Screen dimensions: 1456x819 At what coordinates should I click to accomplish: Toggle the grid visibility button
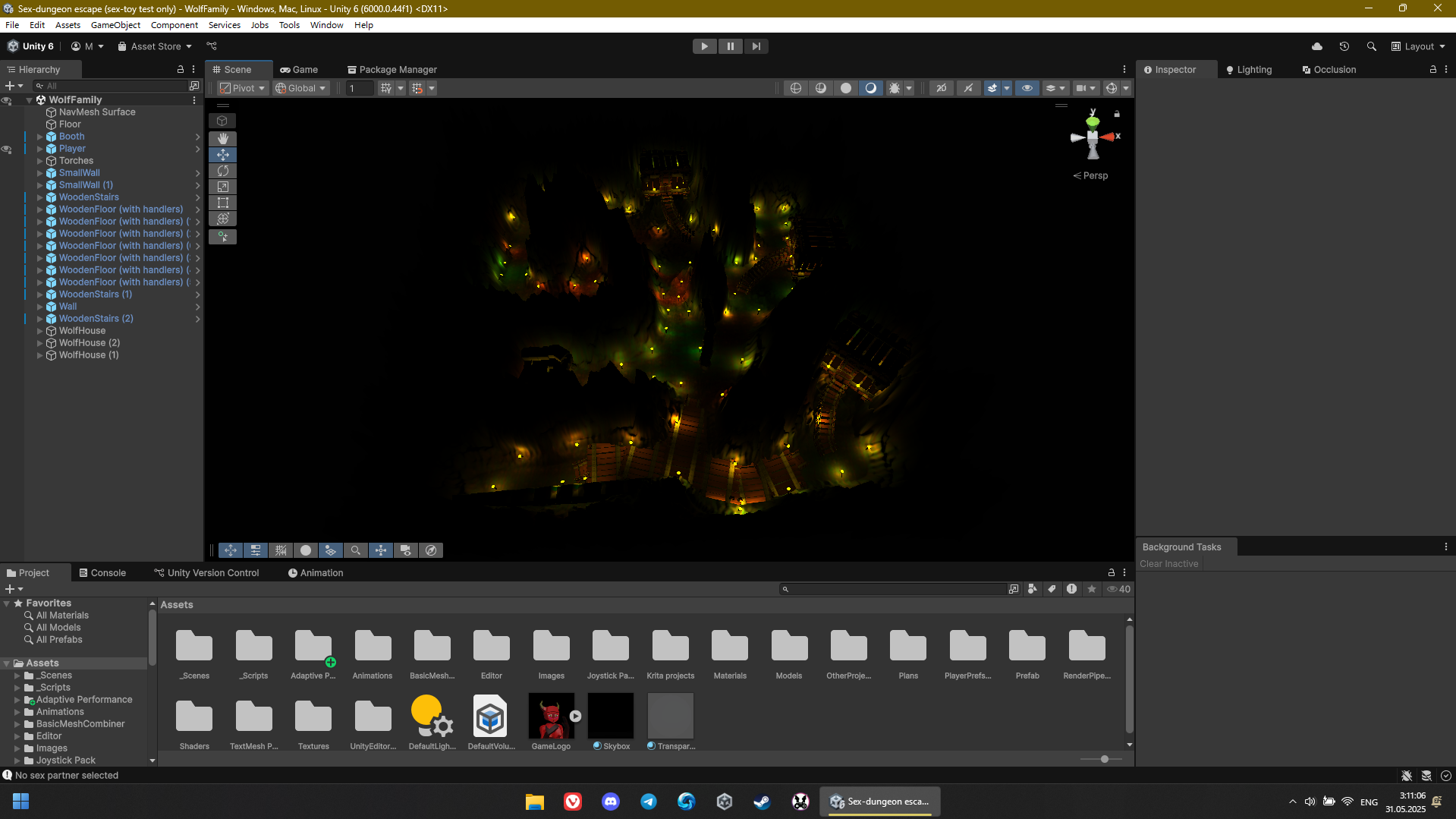point(386,88)
